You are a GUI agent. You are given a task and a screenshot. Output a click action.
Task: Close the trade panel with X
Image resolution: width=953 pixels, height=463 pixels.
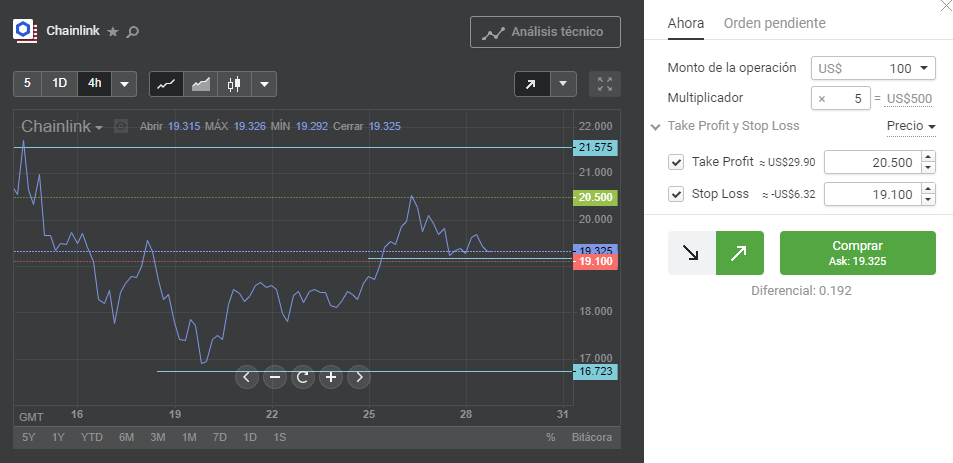[x=947, y=4]
